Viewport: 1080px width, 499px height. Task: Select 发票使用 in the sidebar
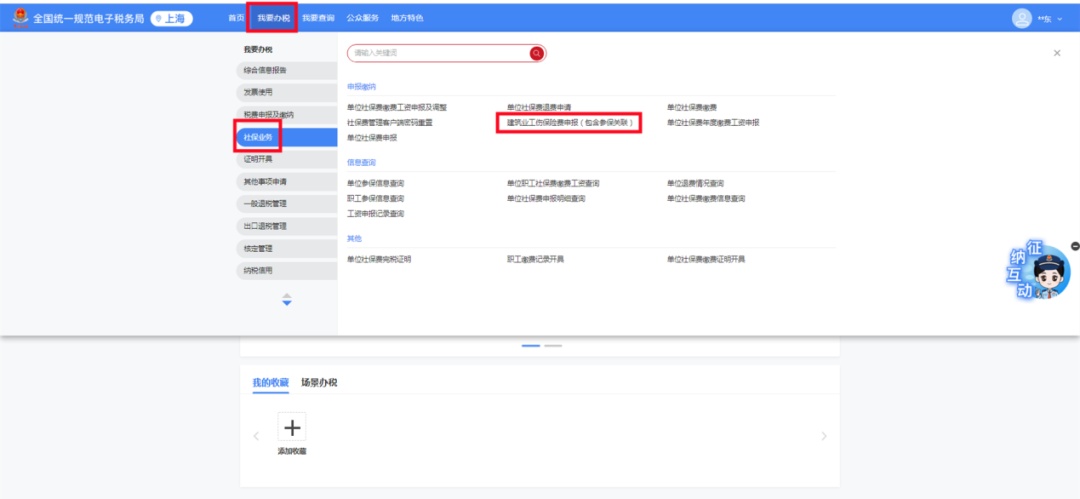point(286,92)
